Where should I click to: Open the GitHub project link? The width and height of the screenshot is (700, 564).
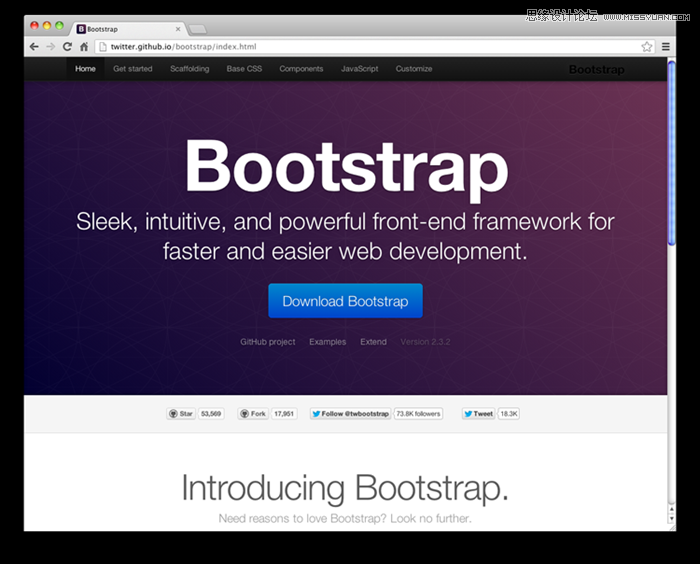pos(267,342)
